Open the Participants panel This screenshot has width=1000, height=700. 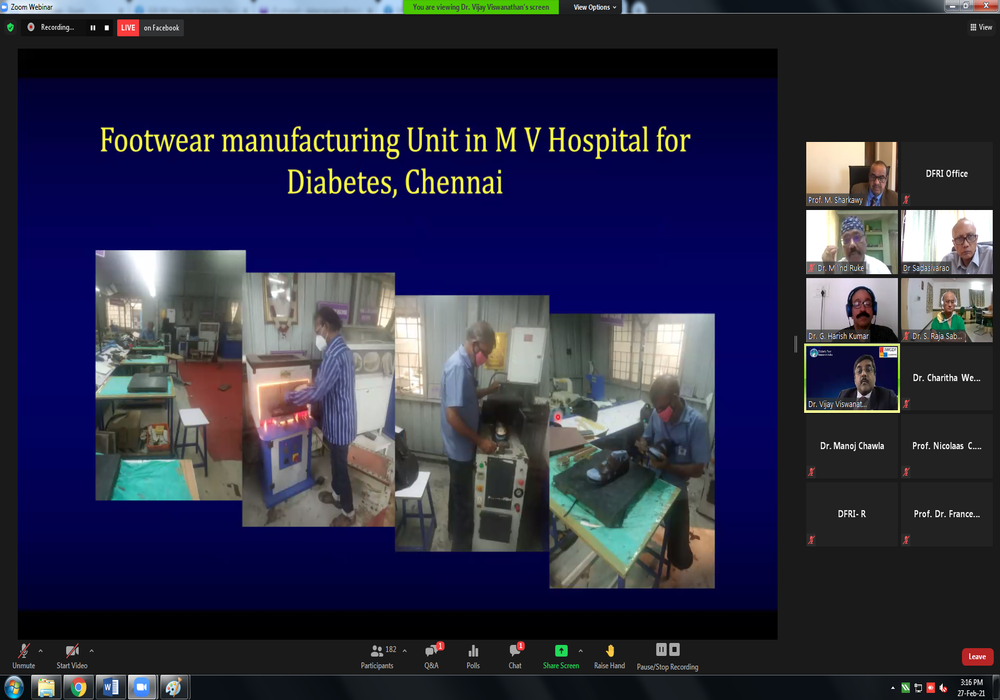(377, 651)
